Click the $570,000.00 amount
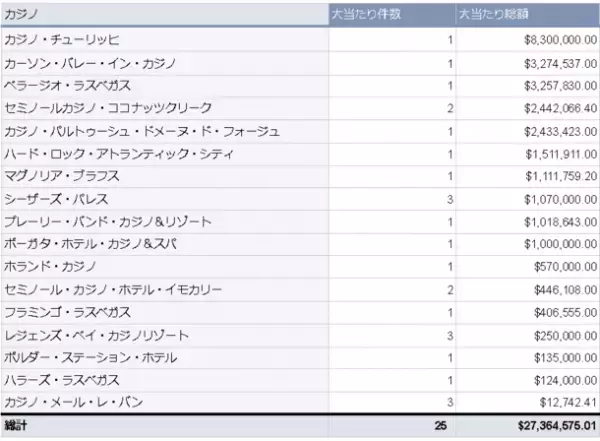Viewport: 600px width, 441px height. click(566, 266)
